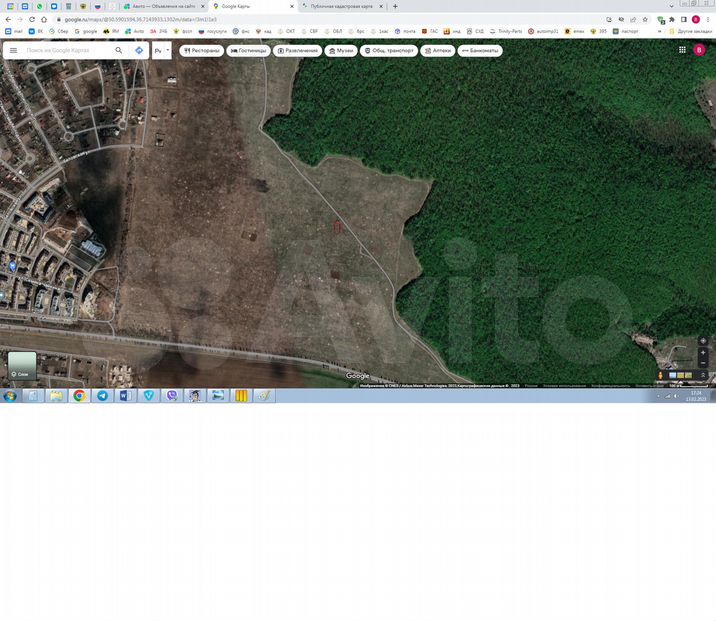Filter by Рестораны category chip
The height and width of the screenshot is (621, 716).
200,50
